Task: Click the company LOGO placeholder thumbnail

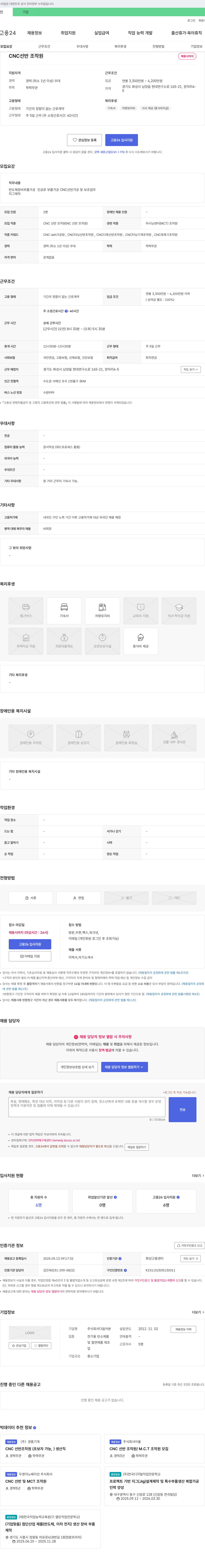Action: (30, 1333)
